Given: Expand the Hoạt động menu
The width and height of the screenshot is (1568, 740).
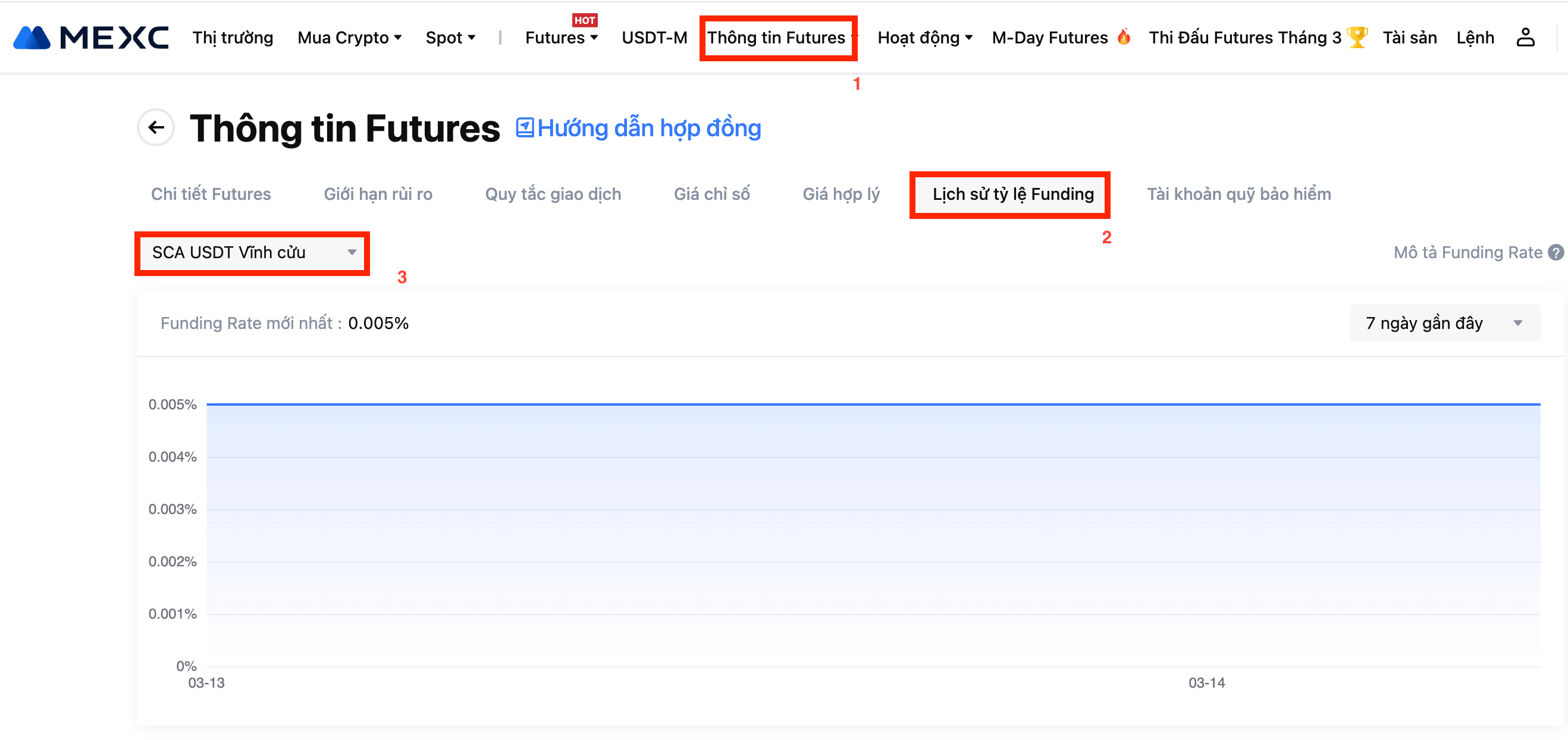Looking at the screenshot, I should [924, 37].
